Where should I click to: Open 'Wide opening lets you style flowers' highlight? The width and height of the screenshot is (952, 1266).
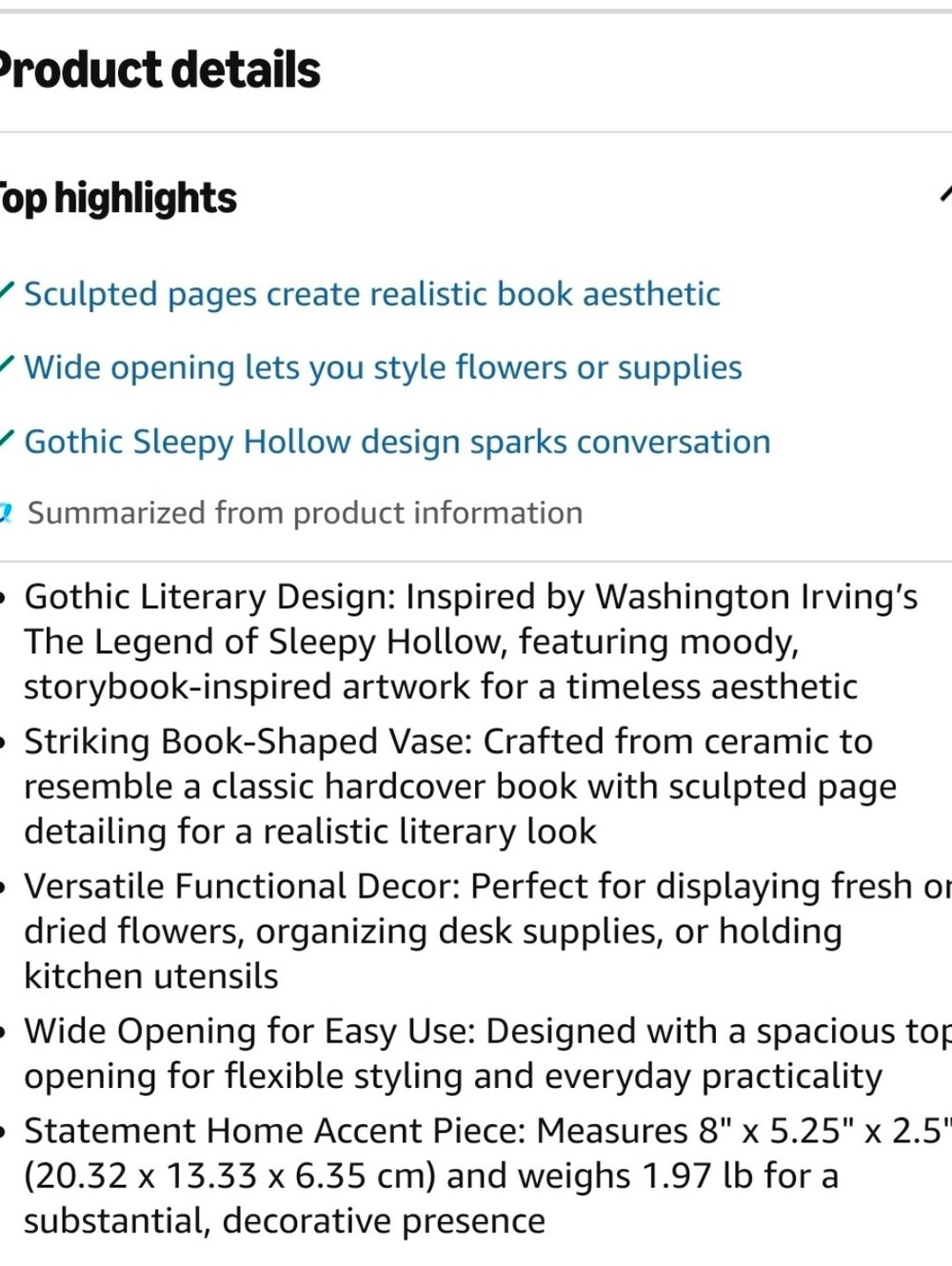[383, 367]
